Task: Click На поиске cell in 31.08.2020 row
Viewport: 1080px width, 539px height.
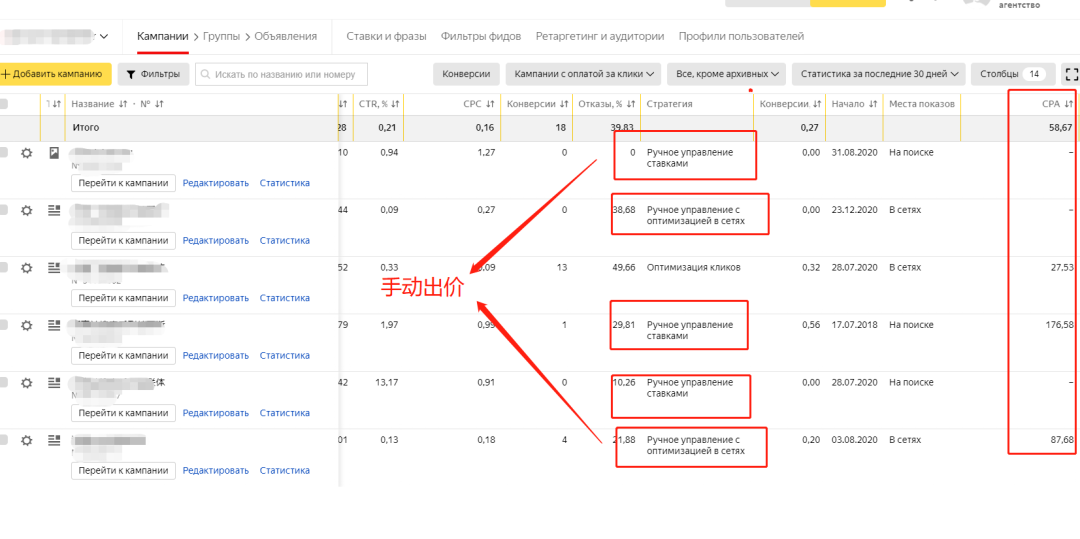Action: coord(911,153)
